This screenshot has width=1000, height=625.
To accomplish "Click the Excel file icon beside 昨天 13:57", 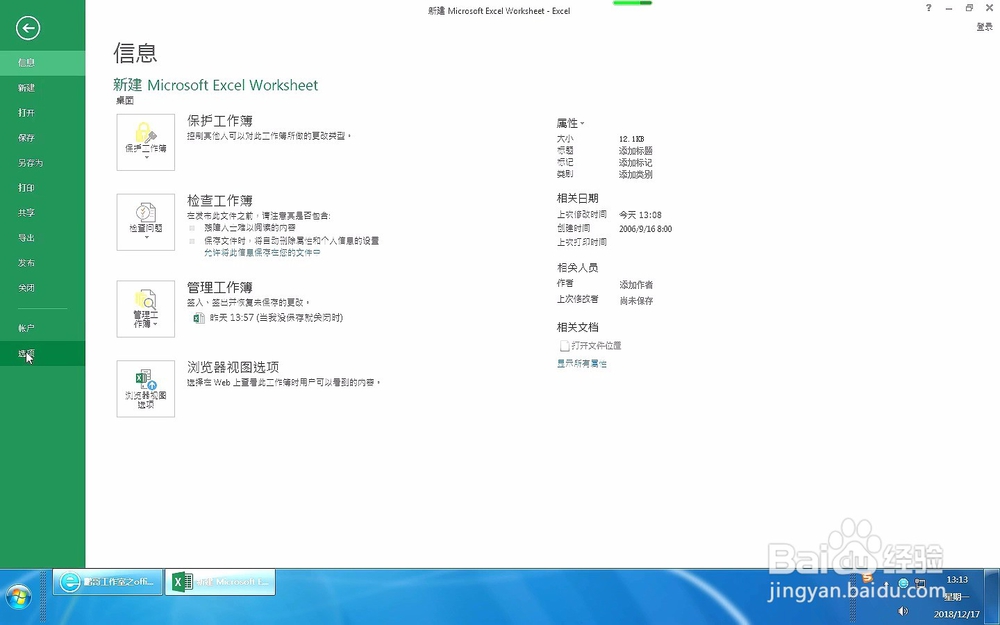I will tap(198, 318).
